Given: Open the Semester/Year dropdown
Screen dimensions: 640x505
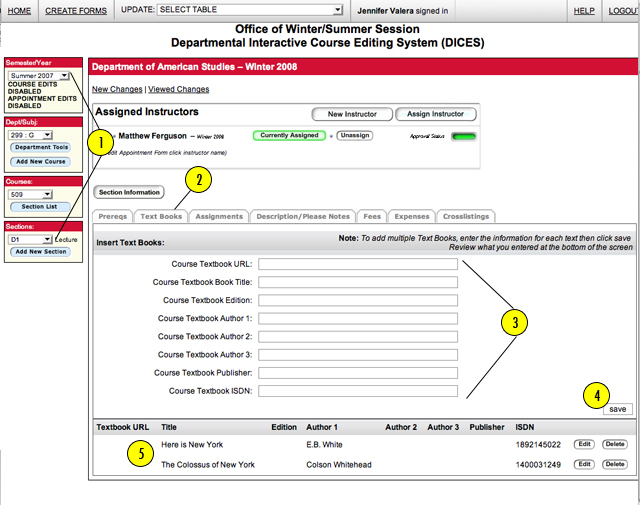Looking at the screenshot, I should tap(39, 76).
